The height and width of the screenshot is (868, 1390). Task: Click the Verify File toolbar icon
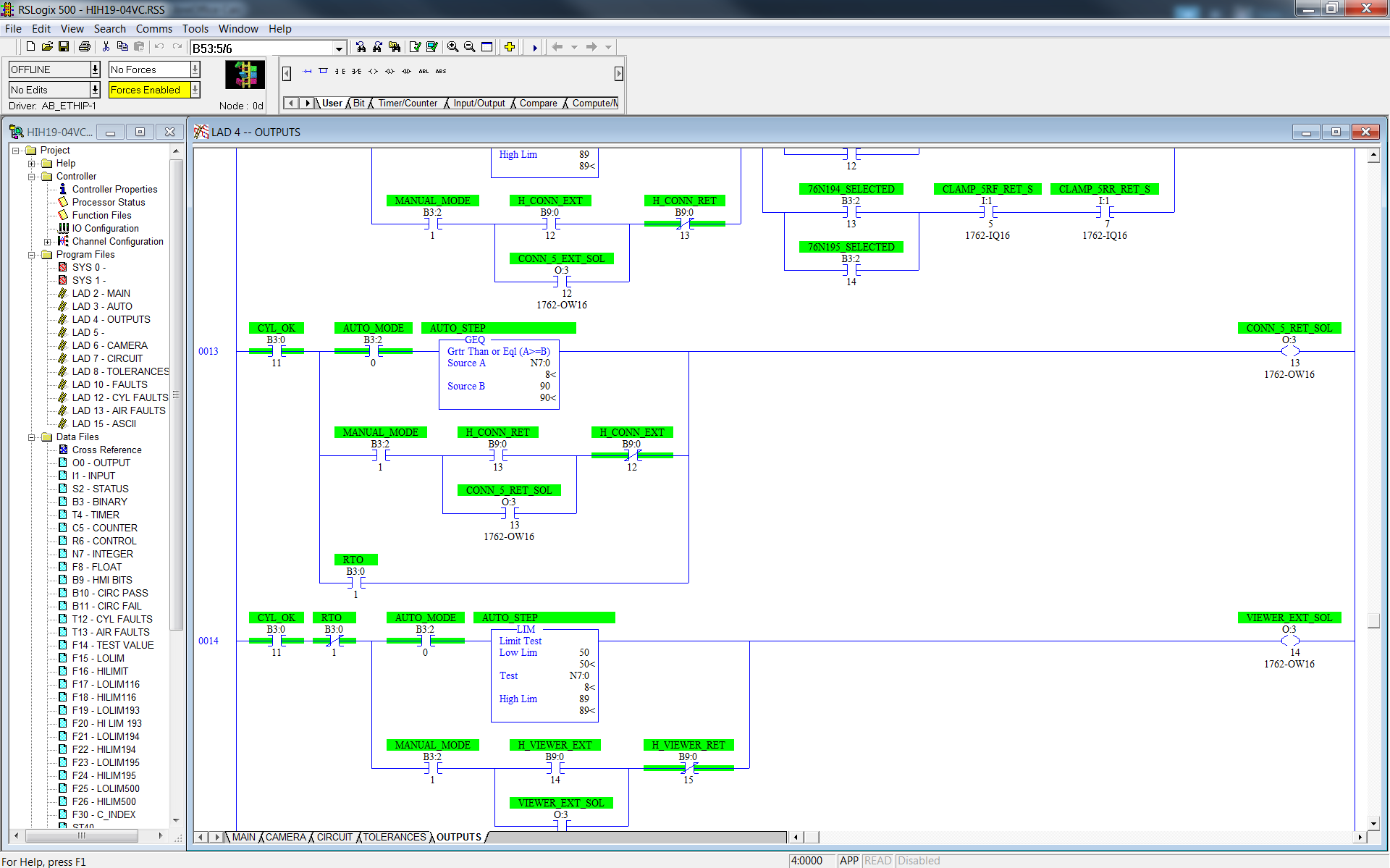[x=415, y=47]
